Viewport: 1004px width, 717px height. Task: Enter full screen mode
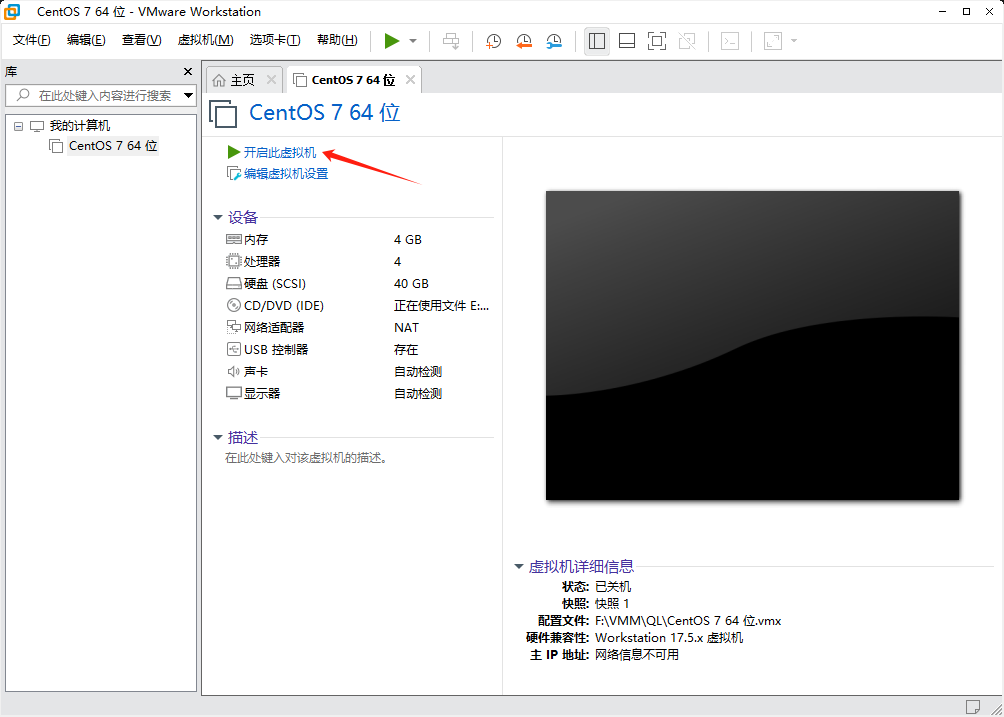pos(657,41)
